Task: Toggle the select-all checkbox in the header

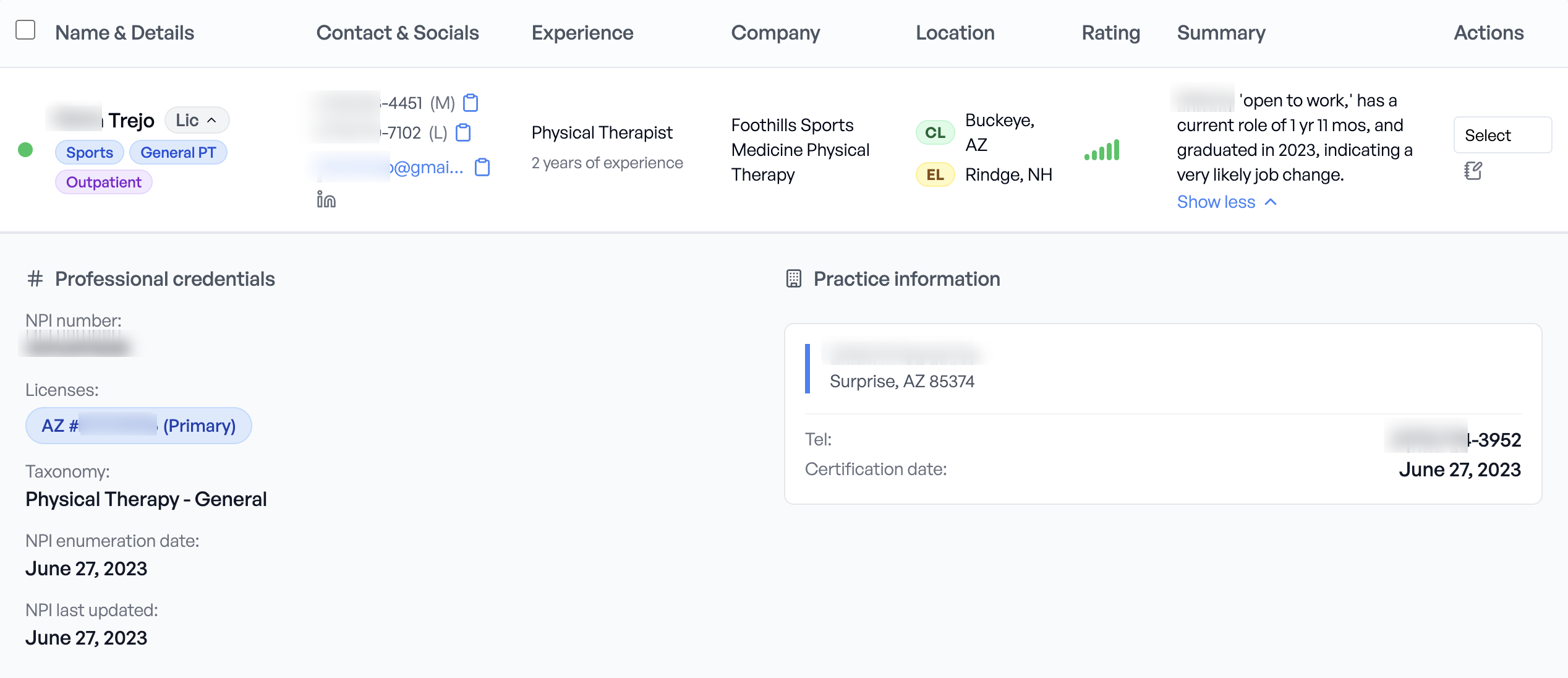Action: click(x=25, y=29)
